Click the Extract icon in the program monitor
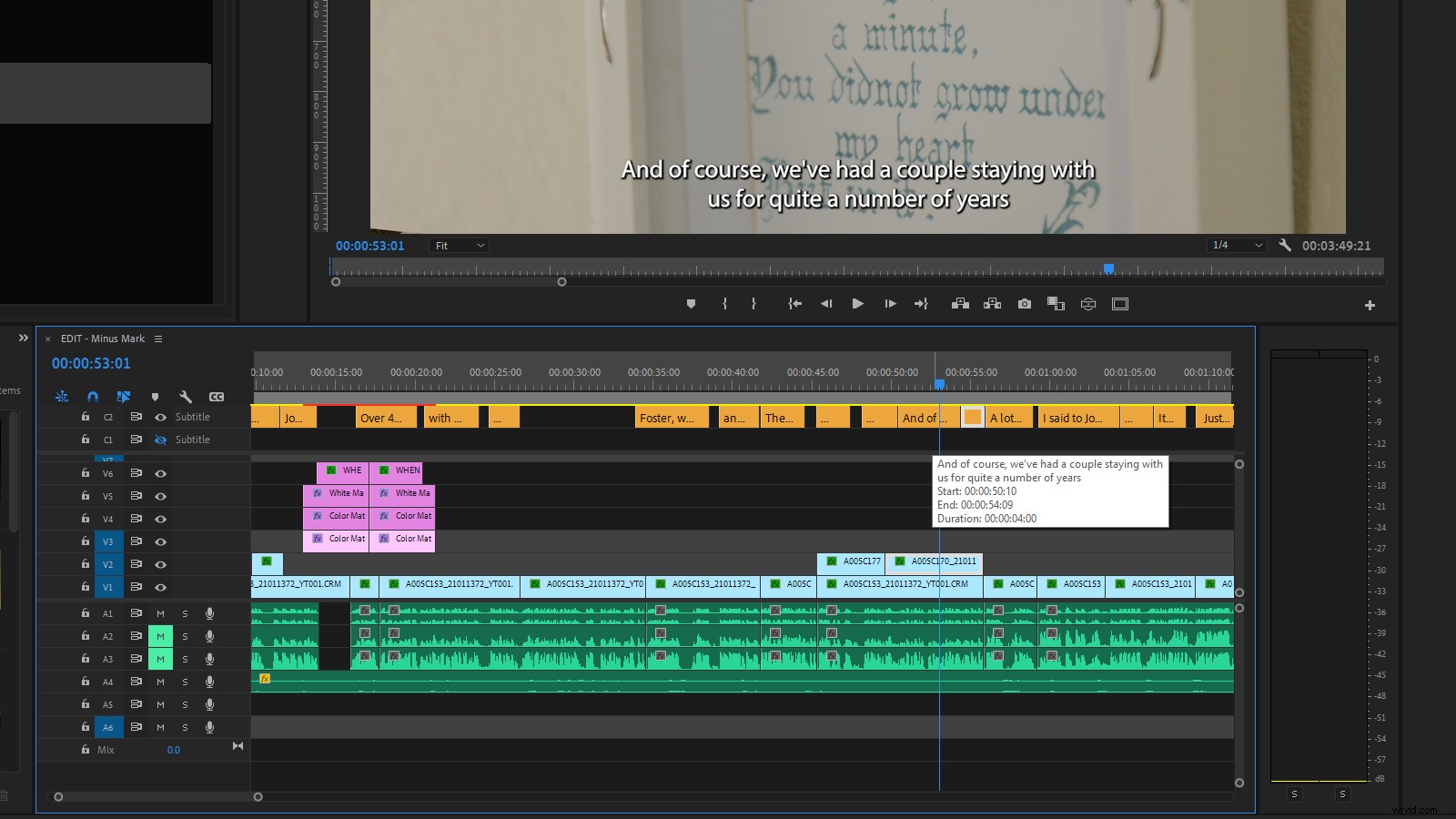This screenshot has height=819, width=1456. [x=992, y=304]
